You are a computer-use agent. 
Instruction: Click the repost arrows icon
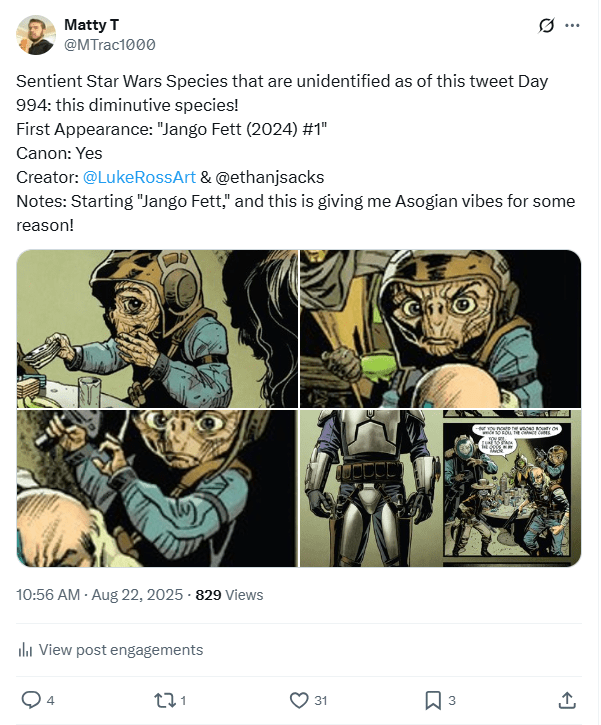[x=164, y=699]
